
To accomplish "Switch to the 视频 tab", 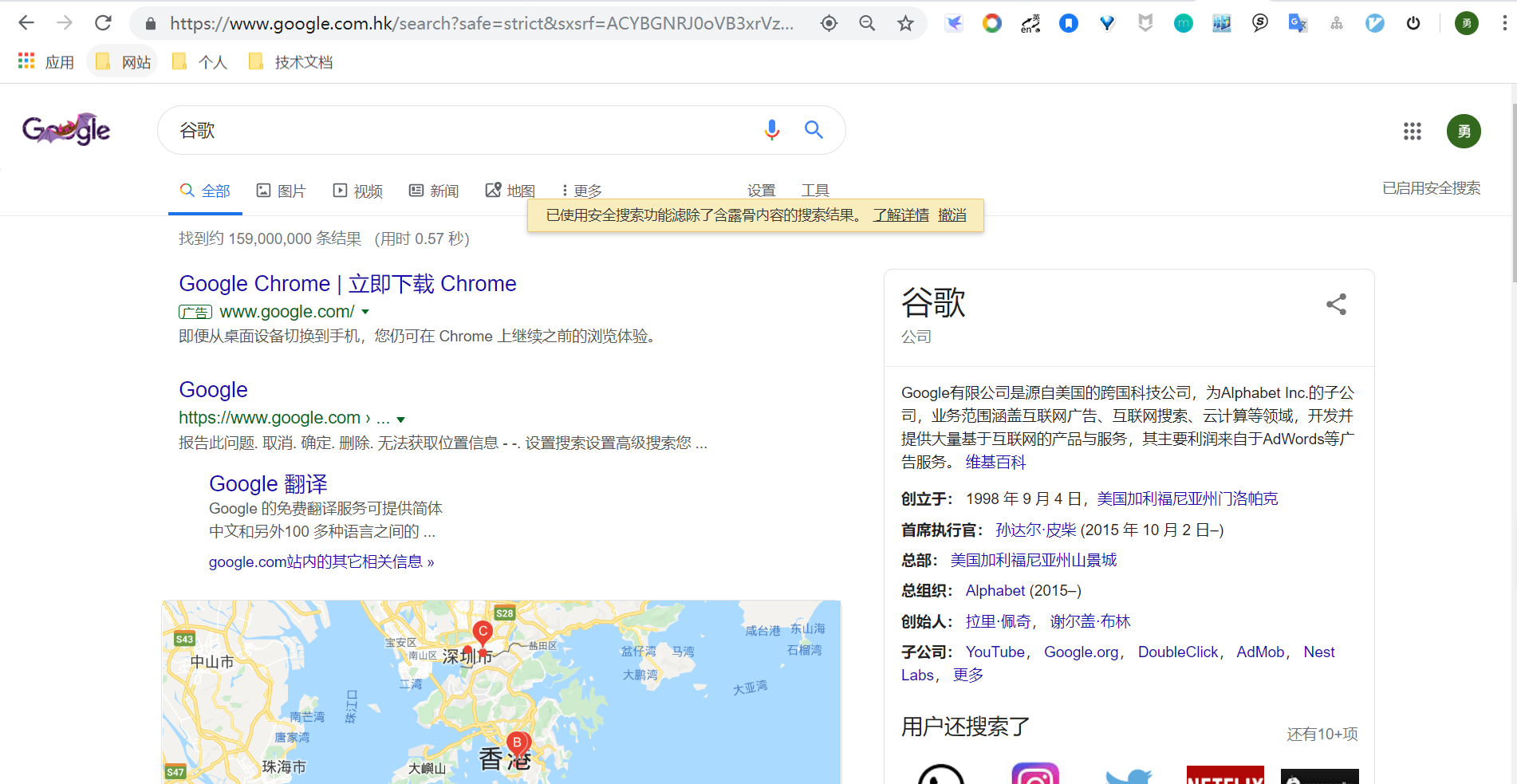I will (x=357, y=191).
